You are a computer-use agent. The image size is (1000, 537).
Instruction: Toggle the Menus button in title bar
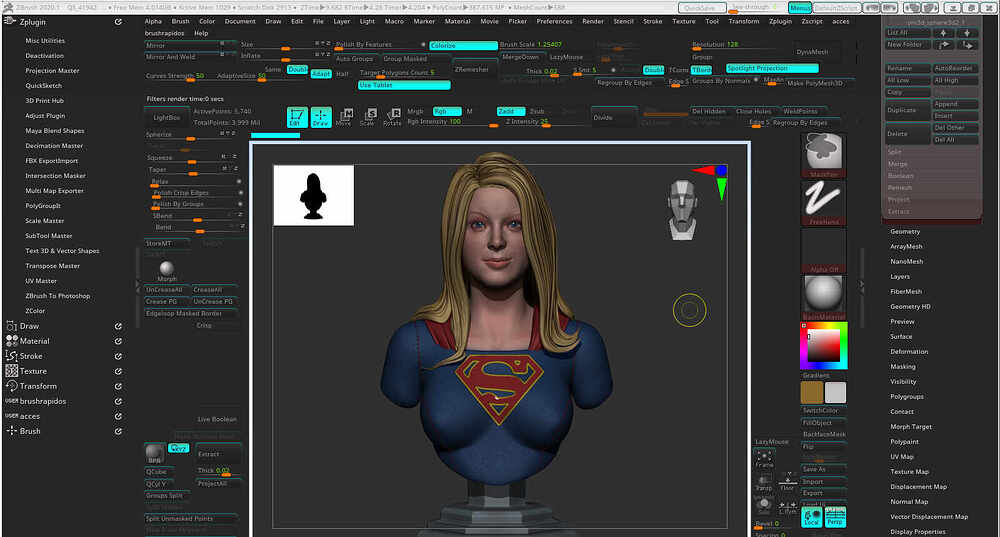tap(799, 8)
